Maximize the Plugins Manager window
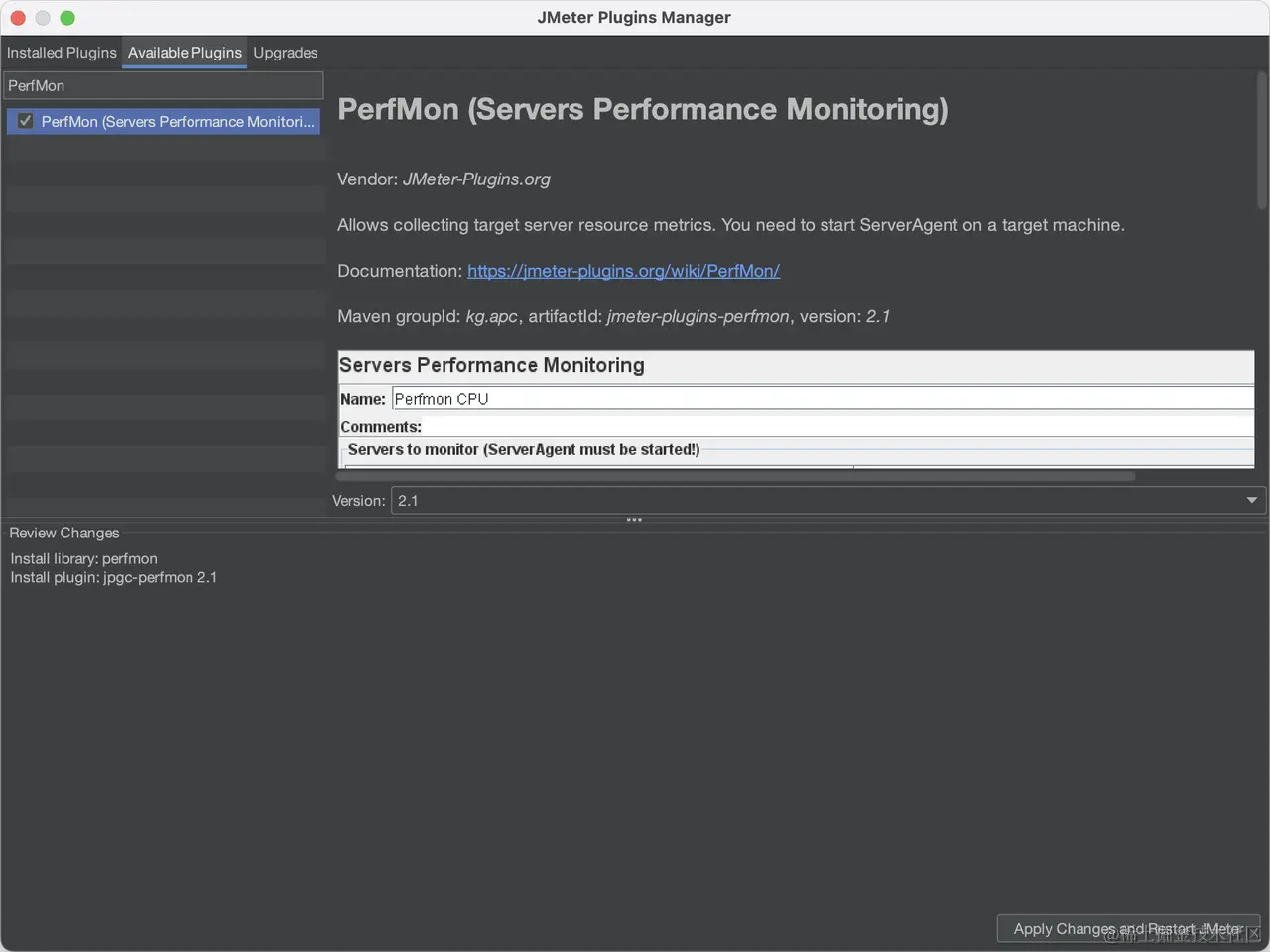 (67, 18)
